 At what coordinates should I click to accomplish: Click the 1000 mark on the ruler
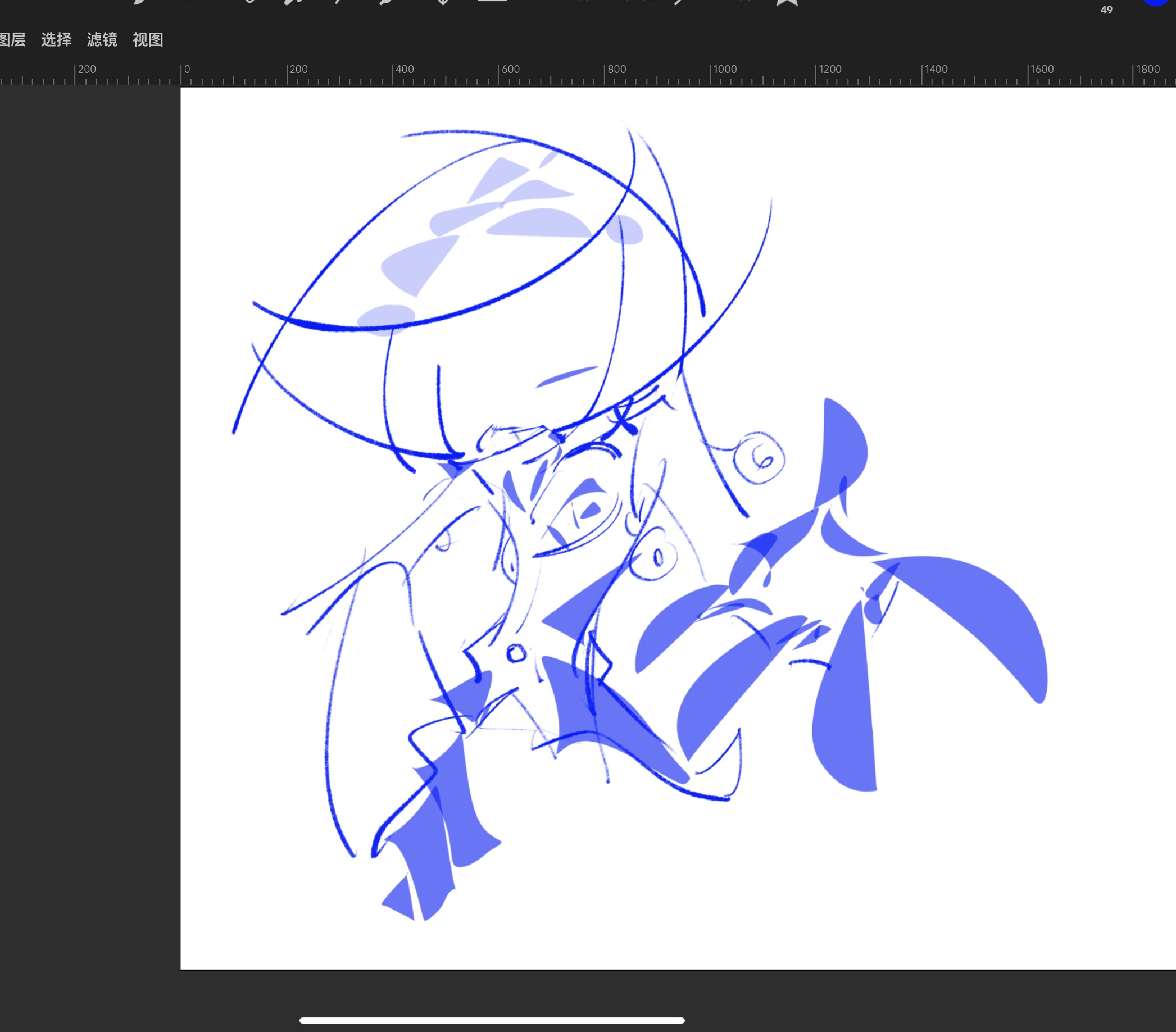(725, 69)
